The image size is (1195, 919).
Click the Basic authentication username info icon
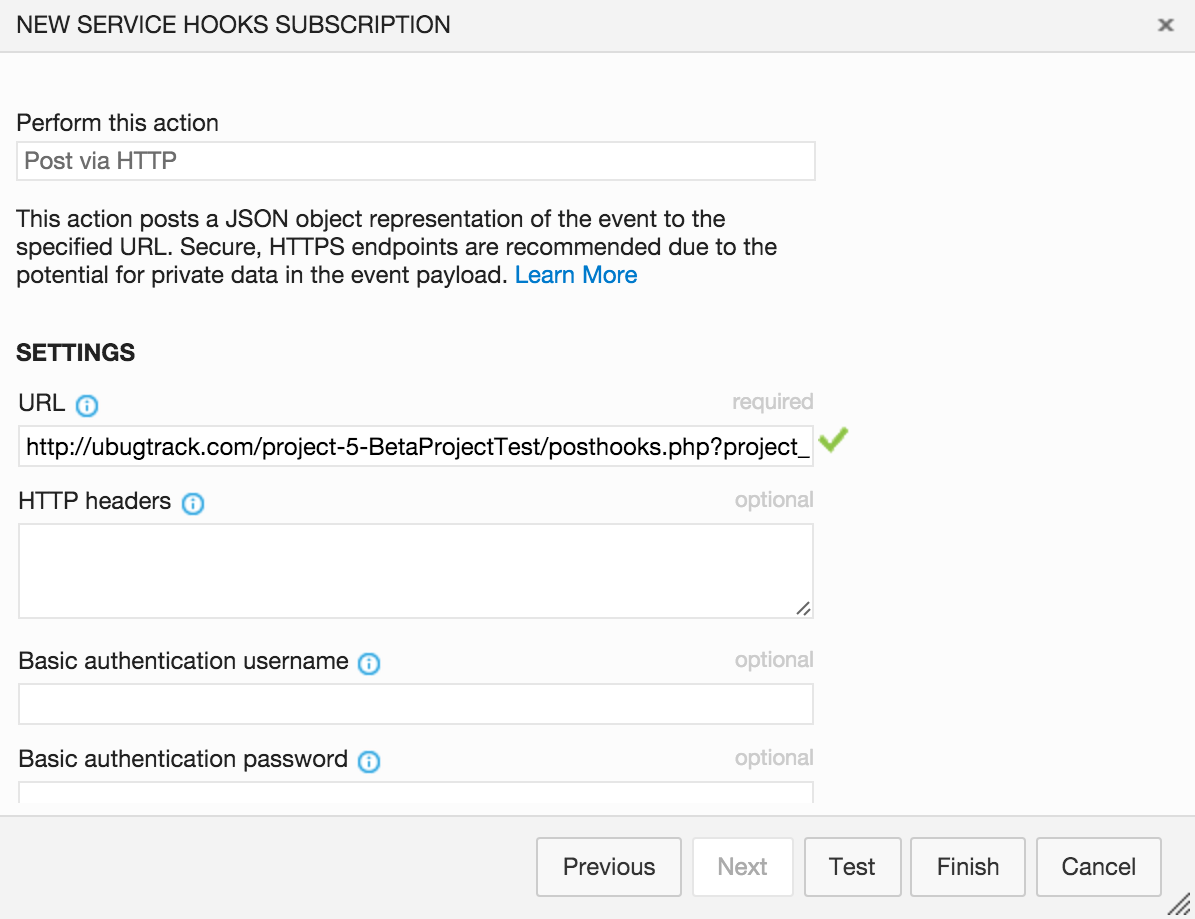(x=369, y=663)
